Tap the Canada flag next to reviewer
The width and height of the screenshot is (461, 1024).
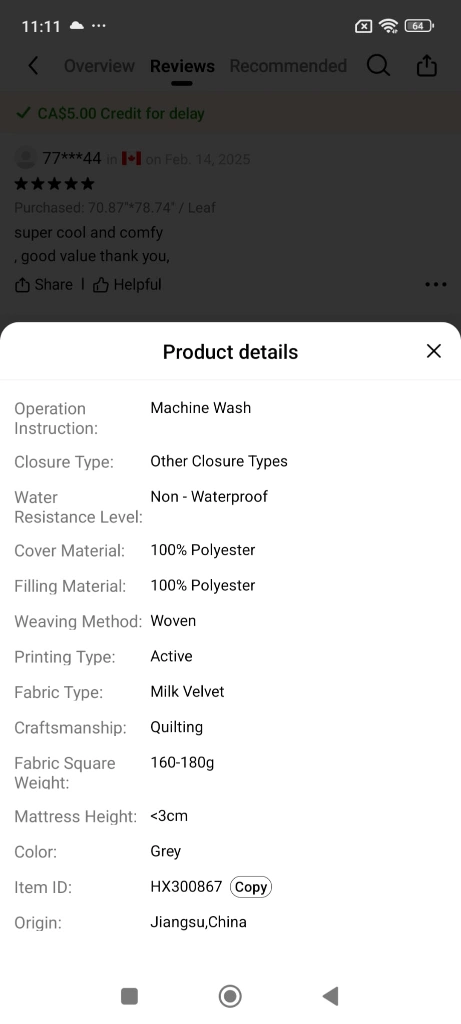[131, 158]
